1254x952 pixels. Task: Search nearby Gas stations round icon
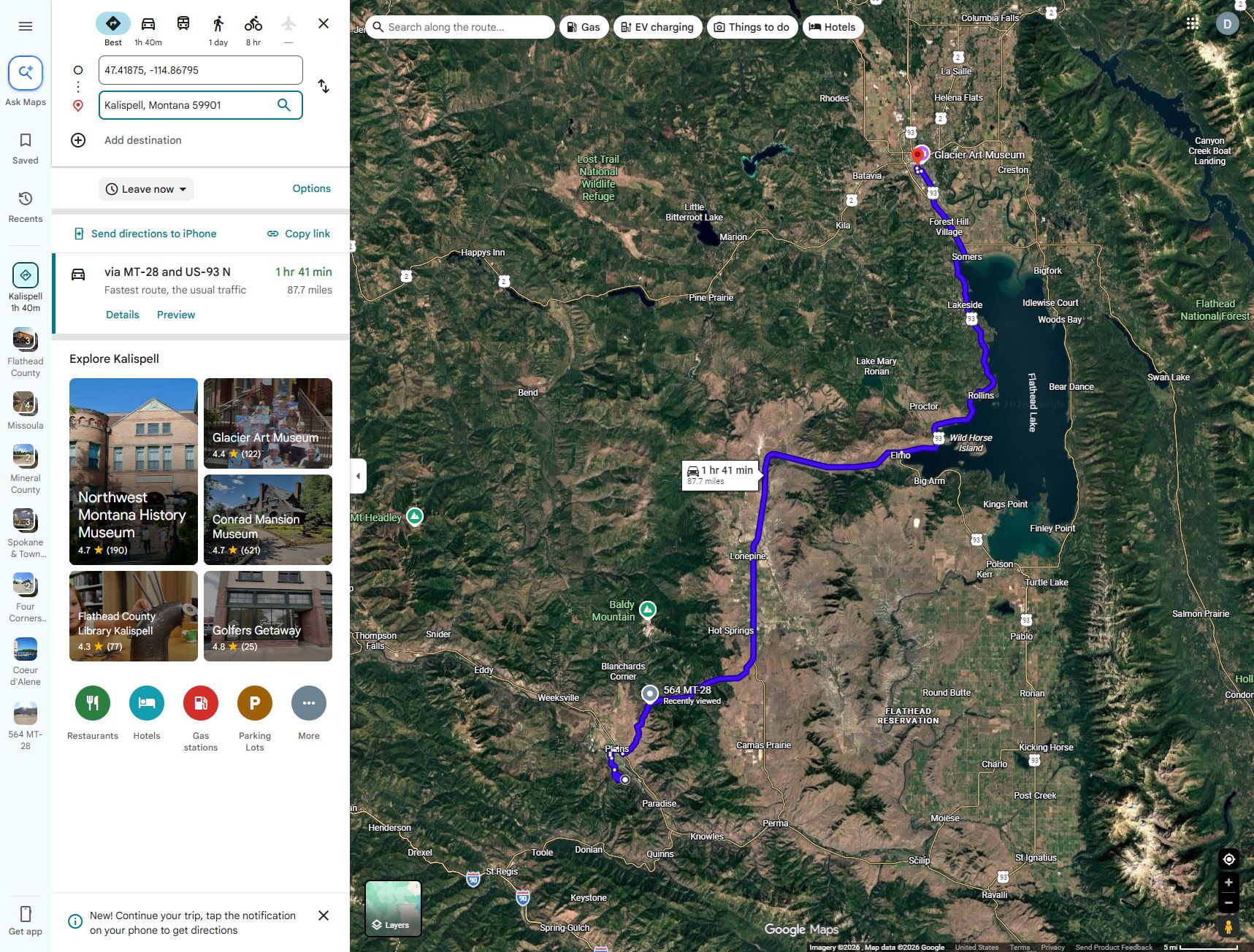coord(201,703)
